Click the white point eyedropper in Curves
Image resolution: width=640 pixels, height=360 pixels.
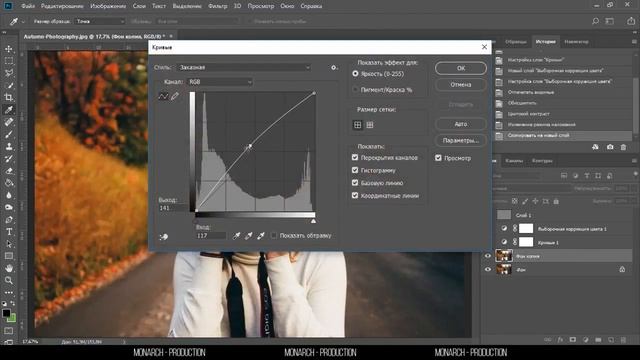click(x=261, y=236)
